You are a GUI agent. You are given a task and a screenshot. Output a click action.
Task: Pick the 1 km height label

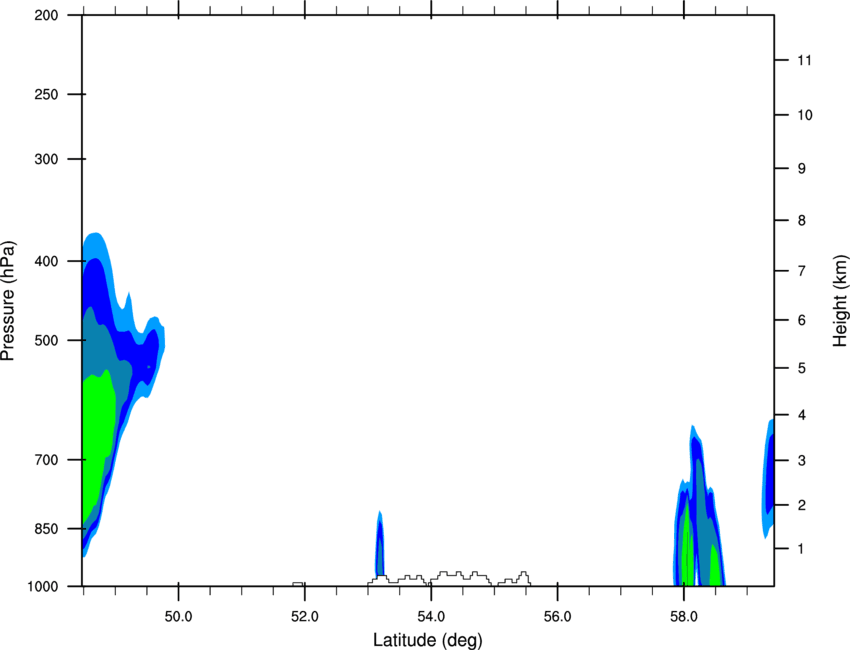point(801,549)
